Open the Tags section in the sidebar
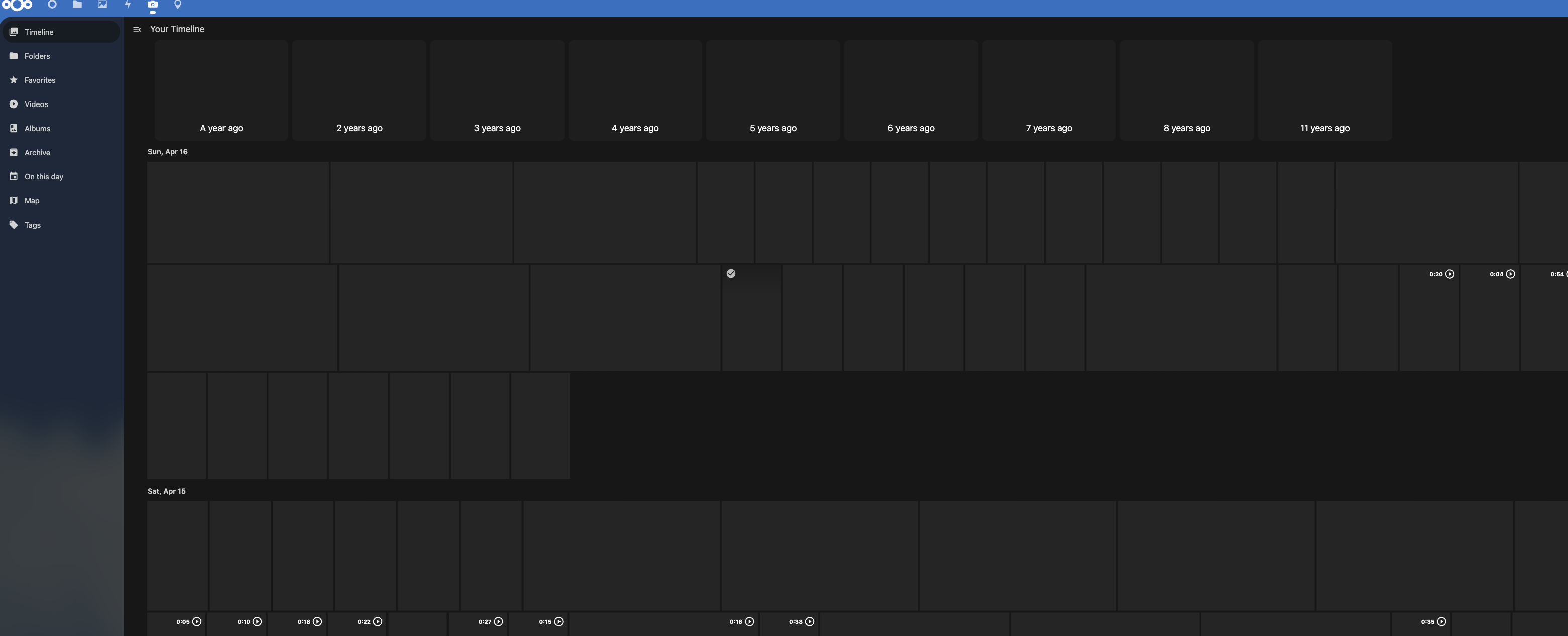 (x=32, y=225)
